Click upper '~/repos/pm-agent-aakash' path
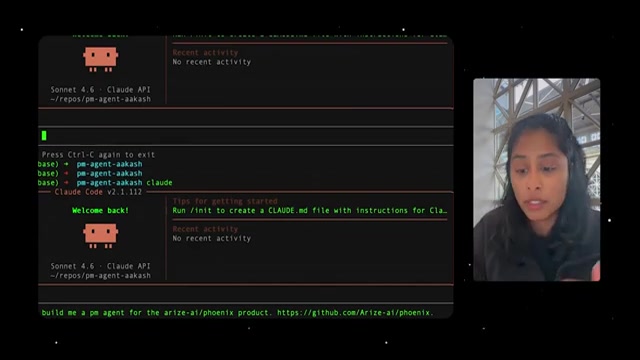This screenshot has height=360, width=640. point(100,99)
